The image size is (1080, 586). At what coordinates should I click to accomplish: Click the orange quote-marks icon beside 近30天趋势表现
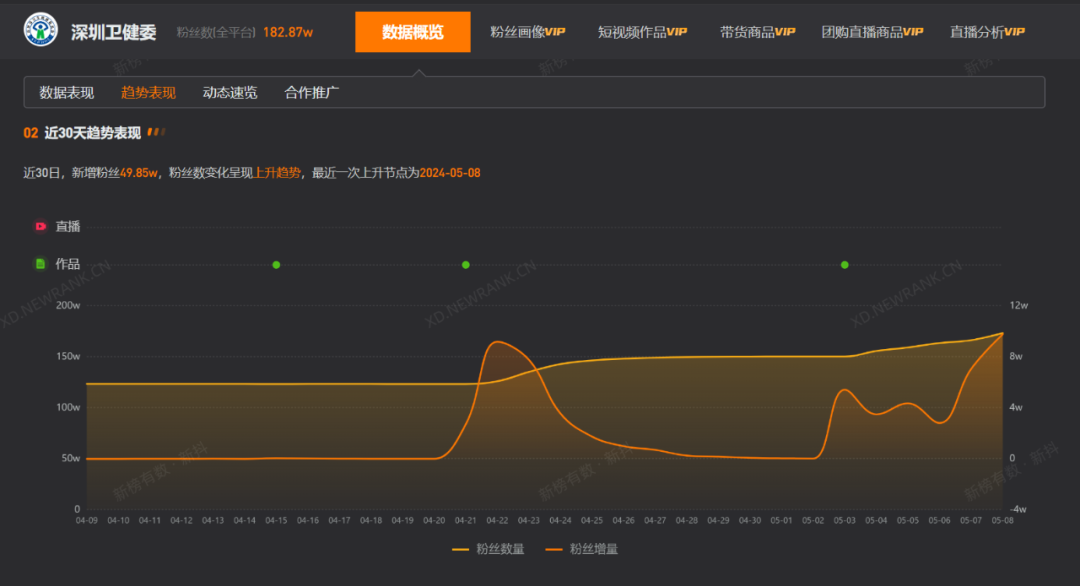click(x=156, y=131)
